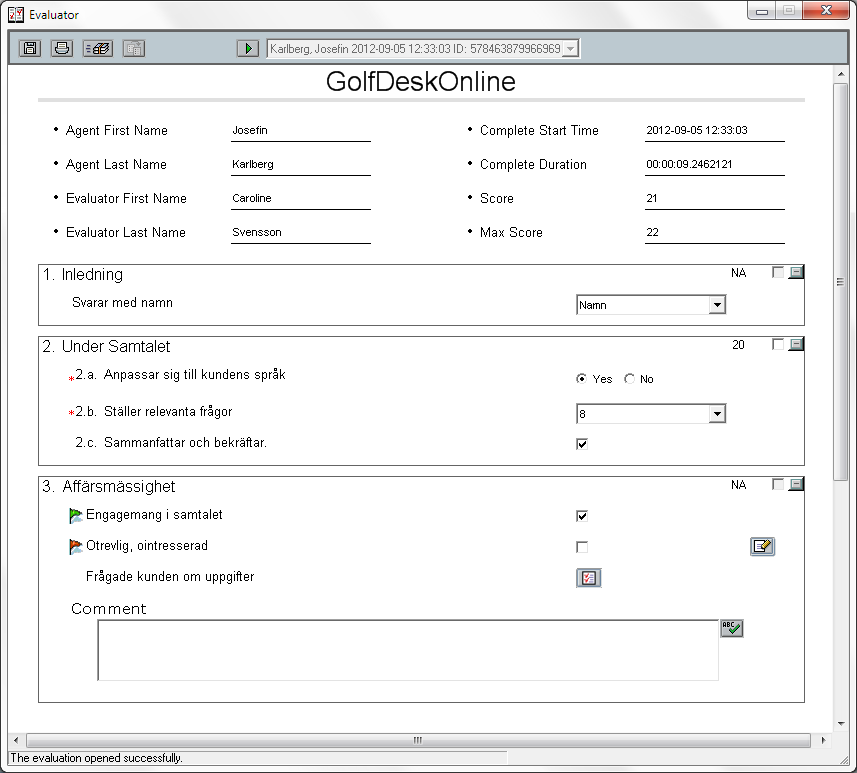Collapse the Under Samtalet section
This screenshot has height=773, width=857.
pos(796,344)
